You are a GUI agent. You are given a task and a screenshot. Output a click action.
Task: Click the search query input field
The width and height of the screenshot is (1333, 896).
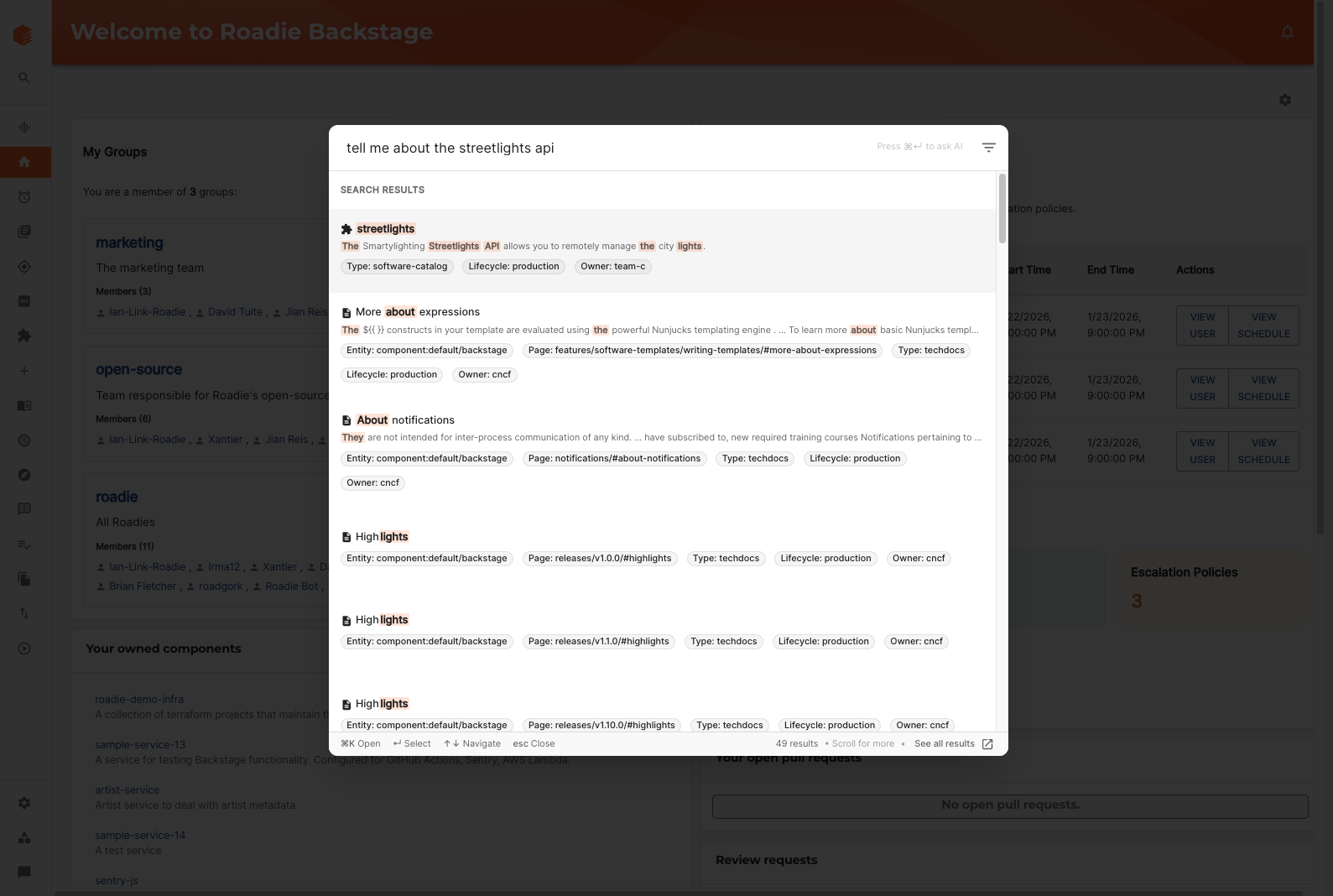click(604, 148)
